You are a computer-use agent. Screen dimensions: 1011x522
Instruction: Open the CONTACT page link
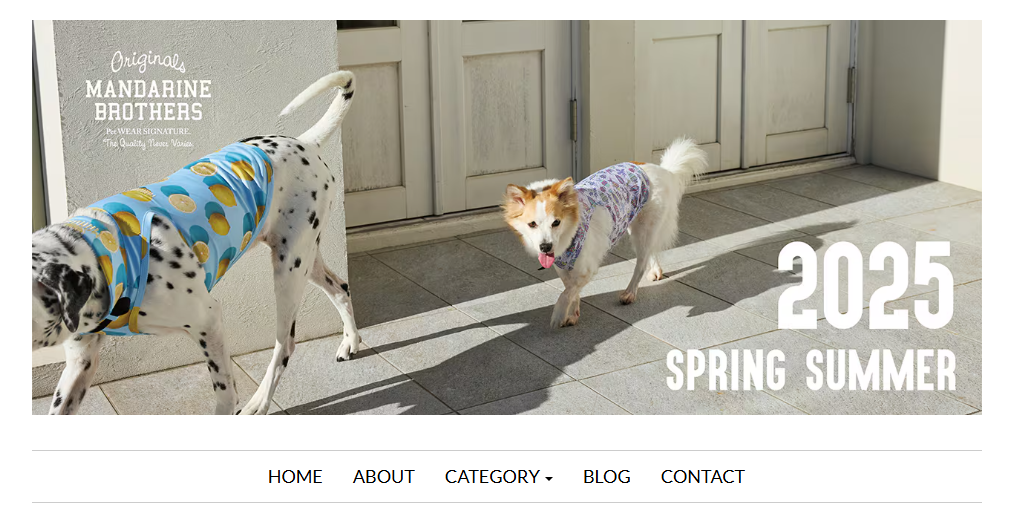(703, 477)
